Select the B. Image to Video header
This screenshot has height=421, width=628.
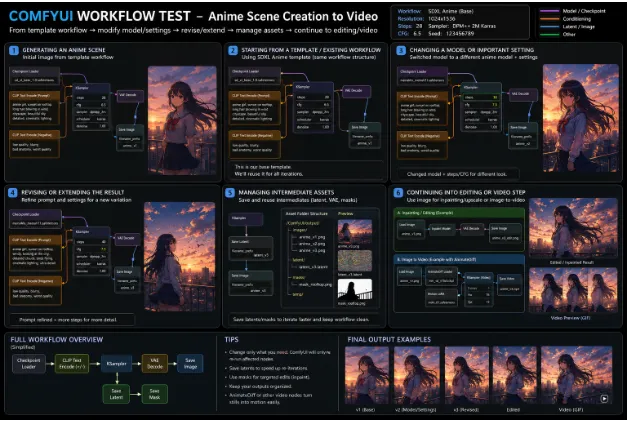pyautogui.click(x=459, y=260)
